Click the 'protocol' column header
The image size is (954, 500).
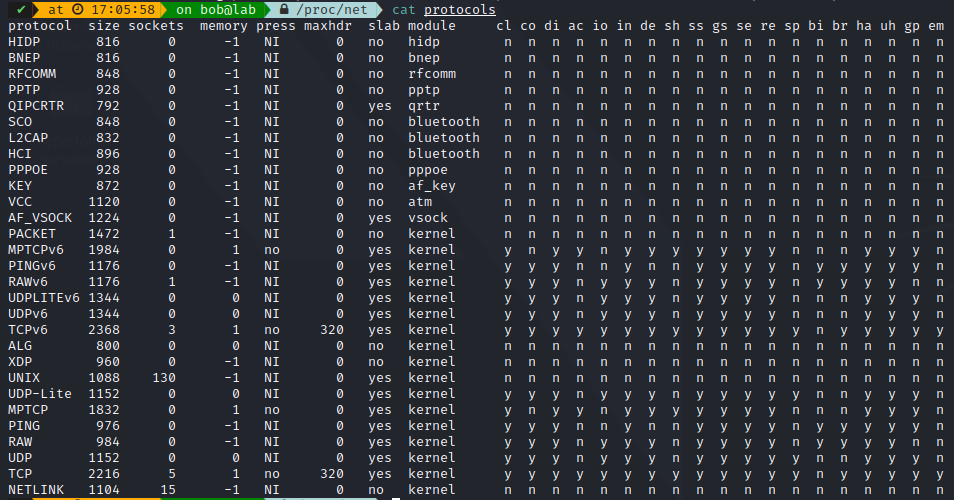click(x=40, y=26)
